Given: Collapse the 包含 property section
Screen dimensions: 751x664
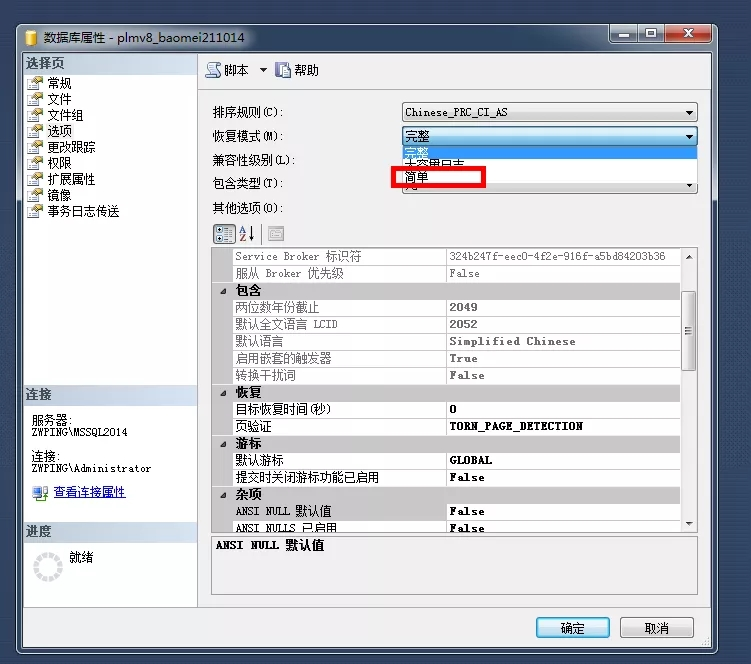Looking at the screenshot, I should tap(223, 291).
